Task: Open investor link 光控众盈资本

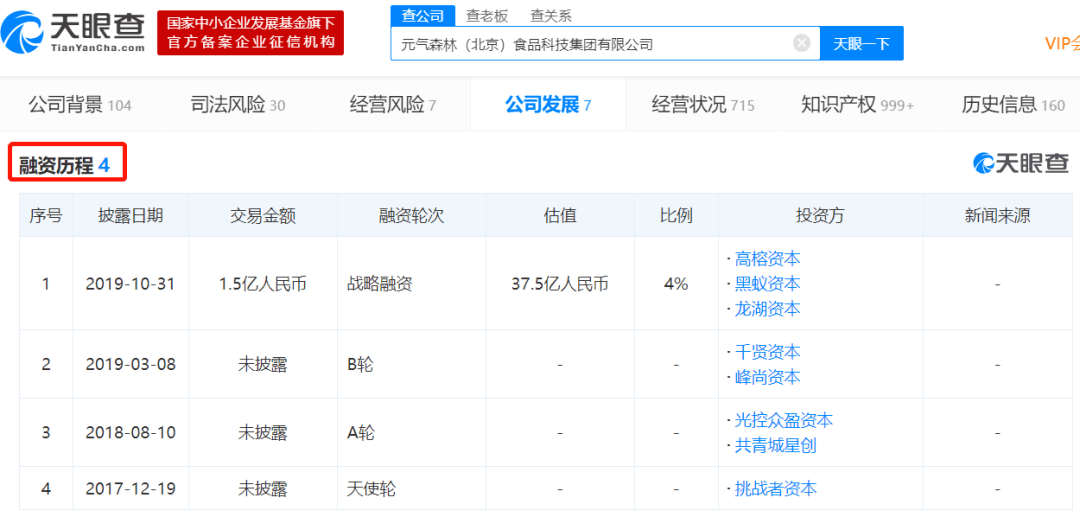Action: 784,420
